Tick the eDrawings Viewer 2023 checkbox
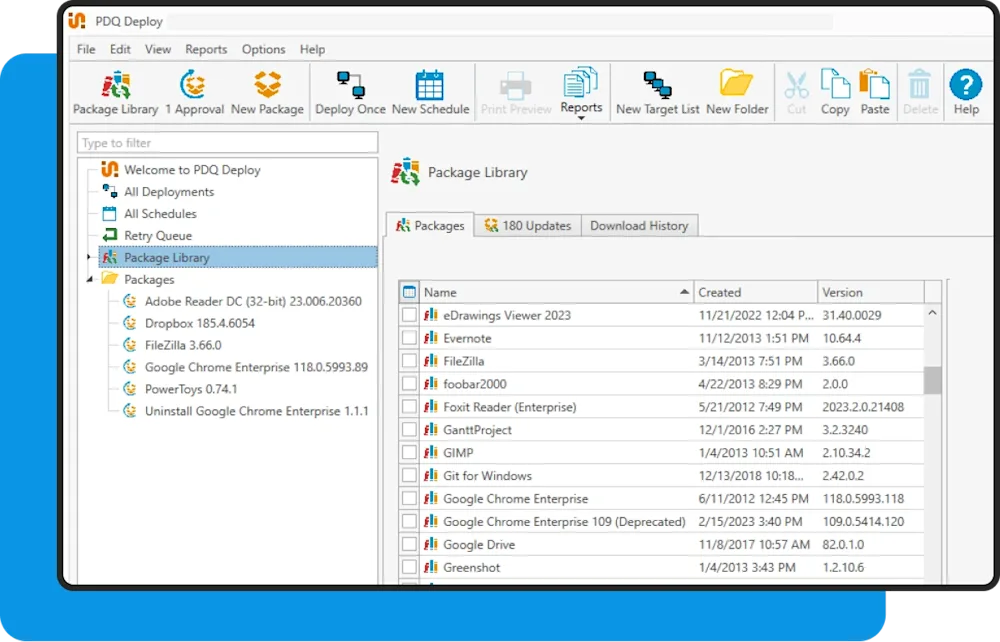The height and width of the screenshot is (642, 1000). [x=409, y=315]
